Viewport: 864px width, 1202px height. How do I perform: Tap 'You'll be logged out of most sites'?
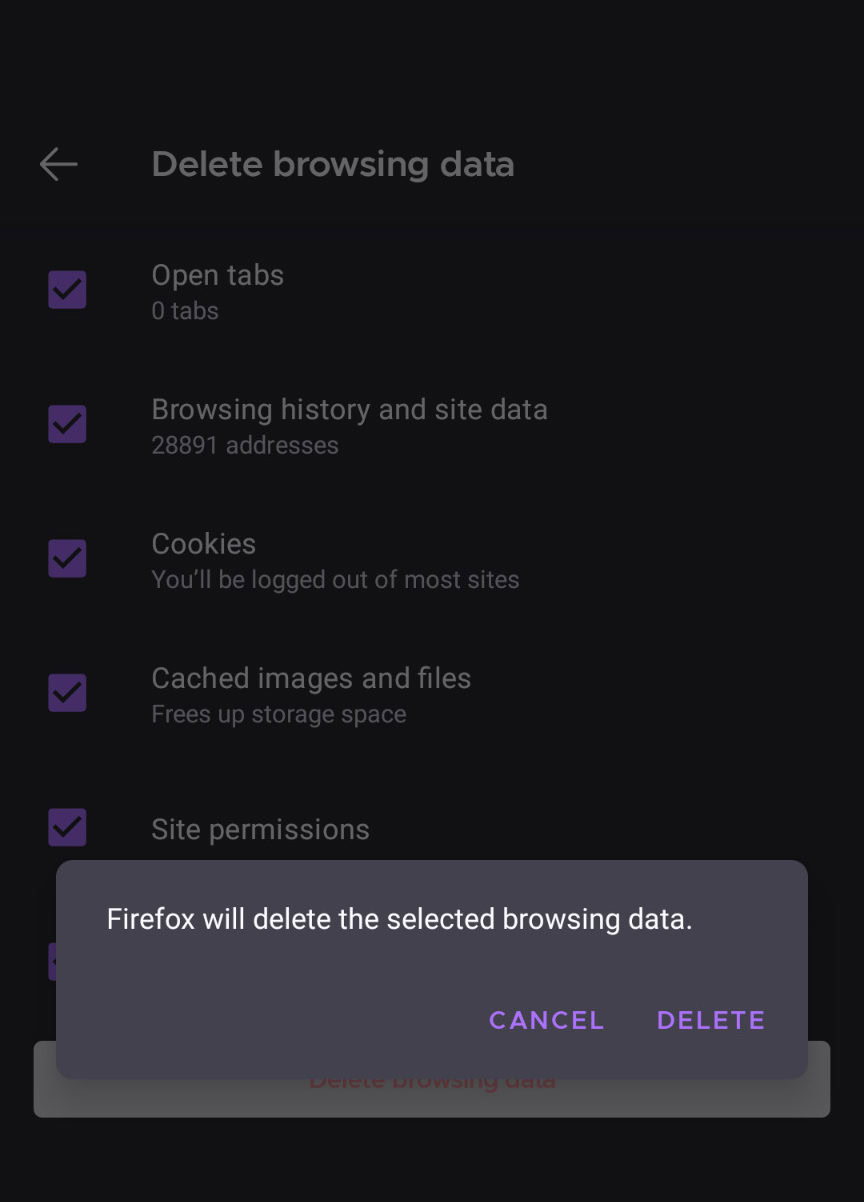(335, 579)
